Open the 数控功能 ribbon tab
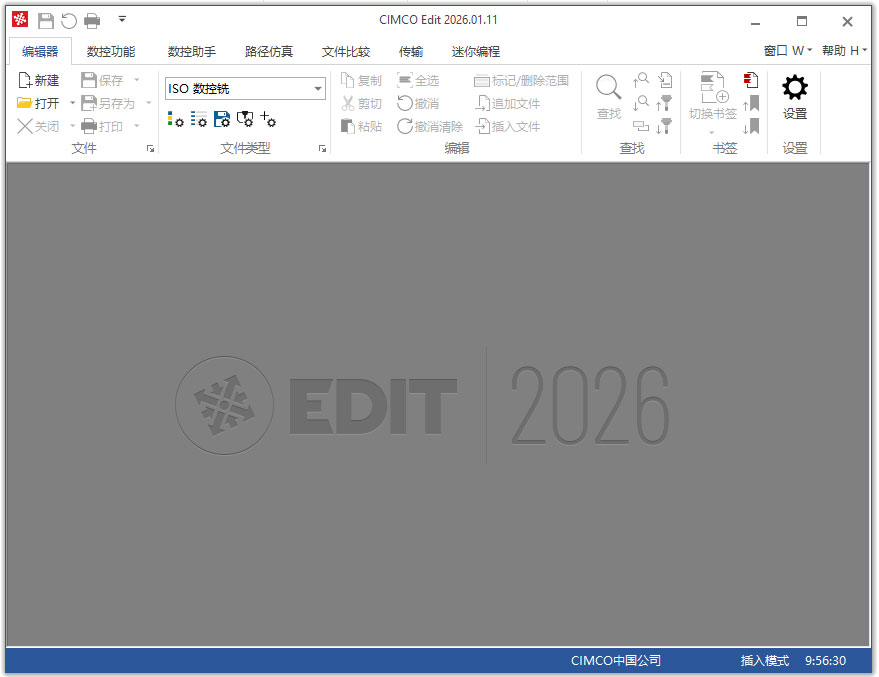Image resolution: width=879 pixels, height=677 pixels. pos(111,52)
